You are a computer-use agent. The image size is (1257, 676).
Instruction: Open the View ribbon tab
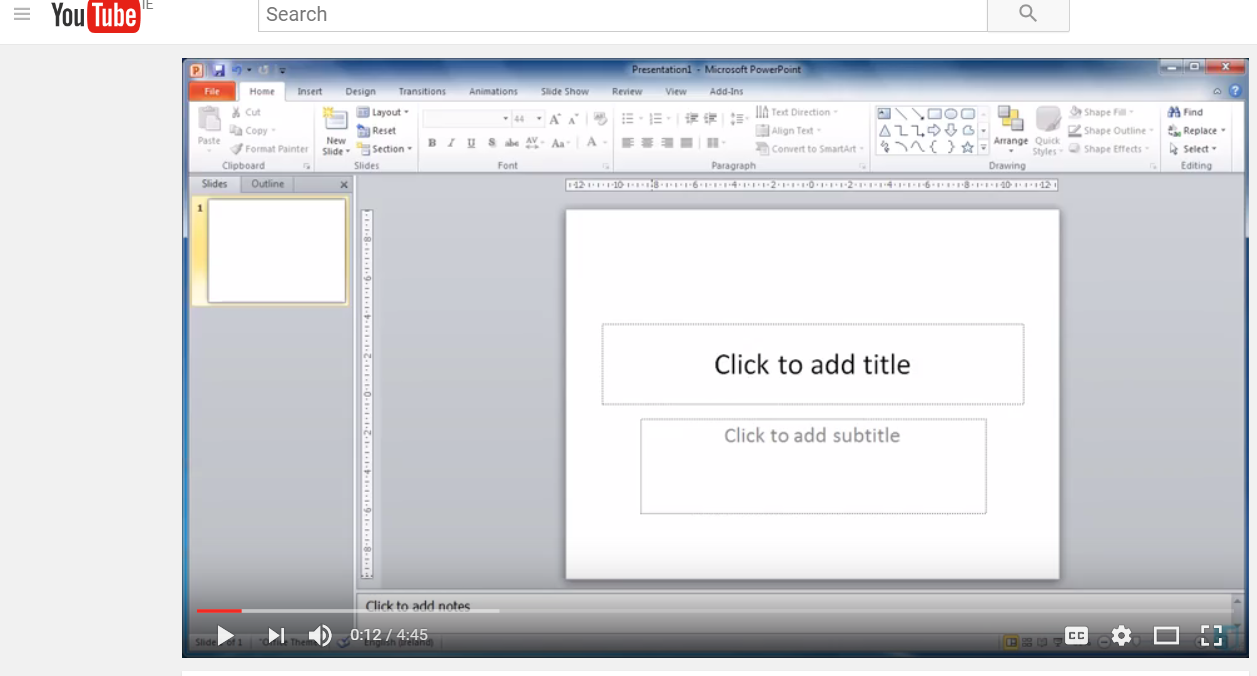[676, 92]
